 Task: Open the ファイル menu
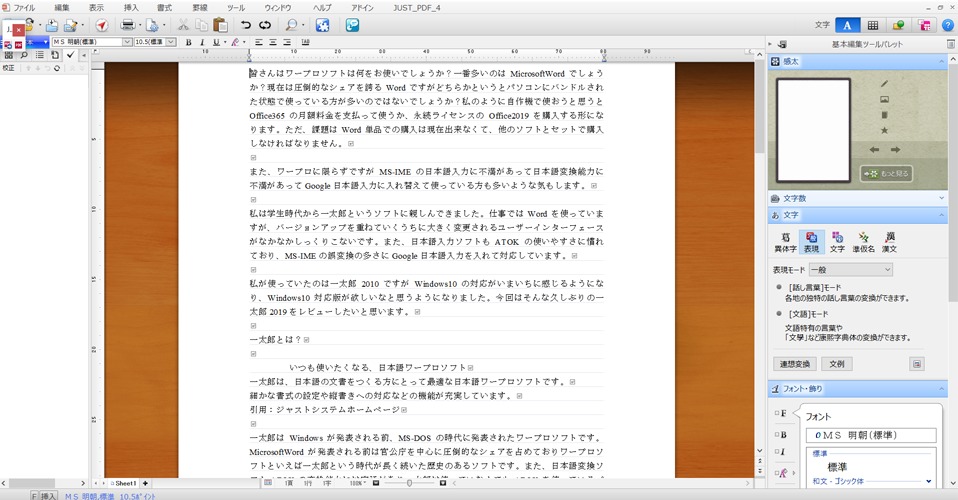24,8
